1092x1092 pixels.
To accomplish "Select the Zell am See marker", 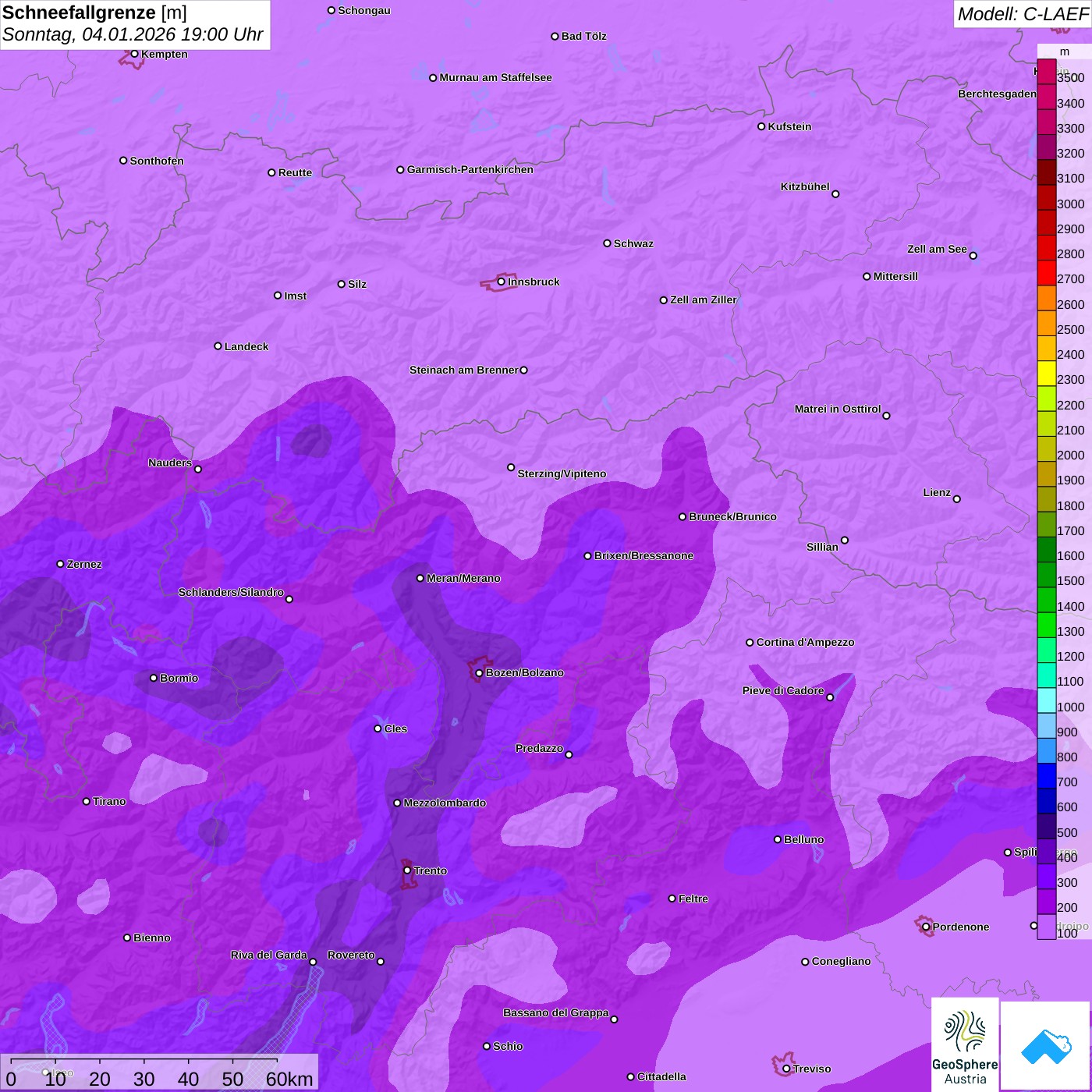I will (973, 256).
